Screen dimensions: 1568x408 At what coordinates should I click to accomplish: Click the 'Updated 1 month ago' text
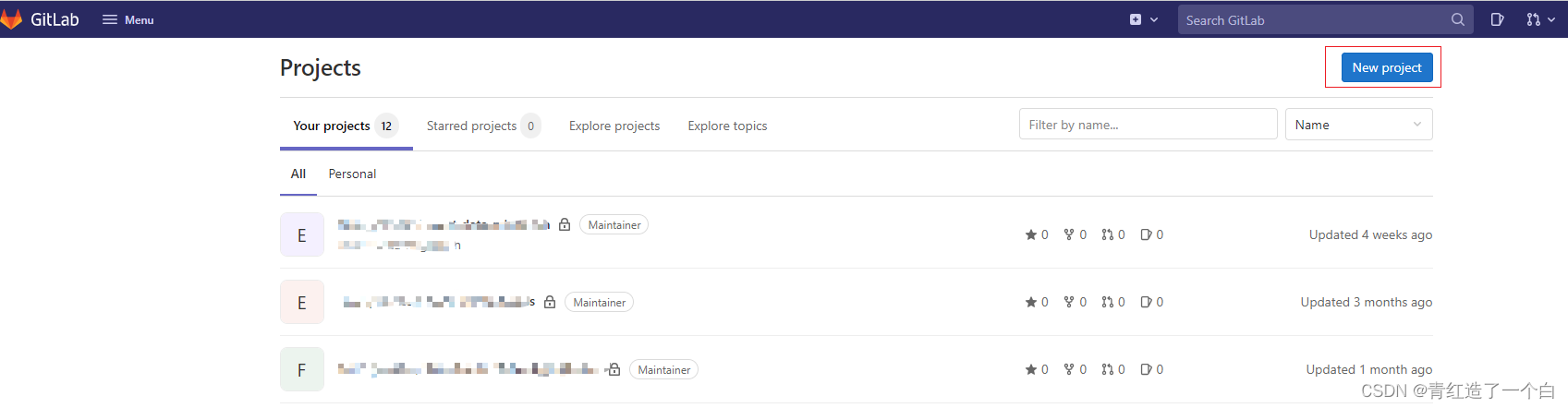[1369, 369]
